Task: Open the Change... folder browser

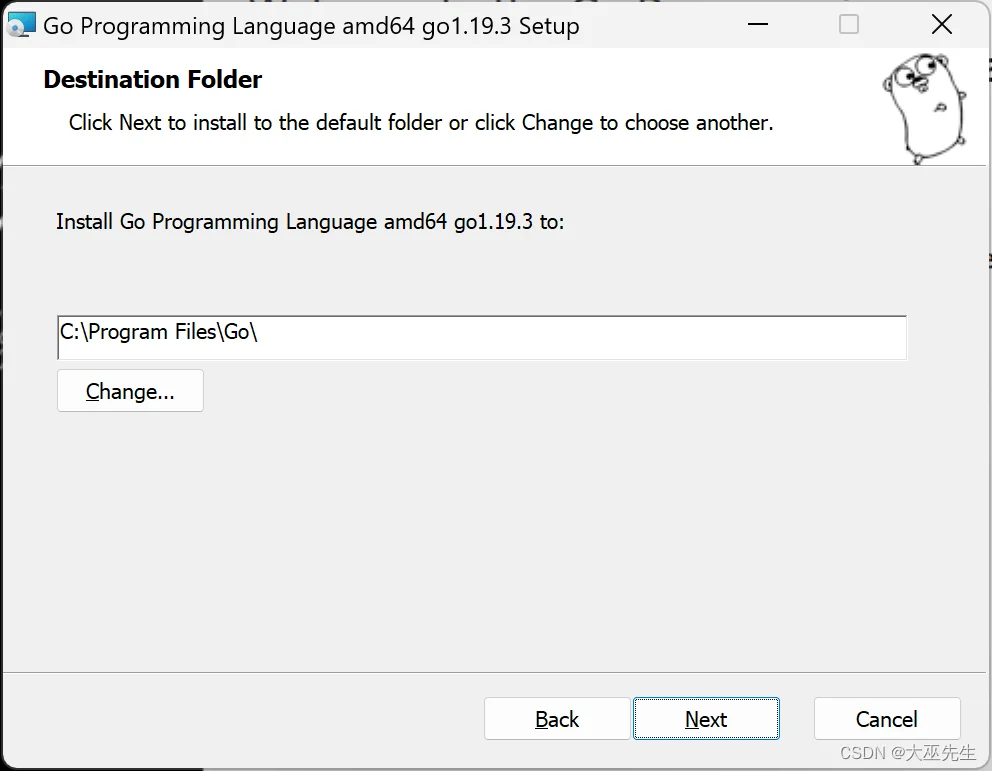Action: pos(130,391)
